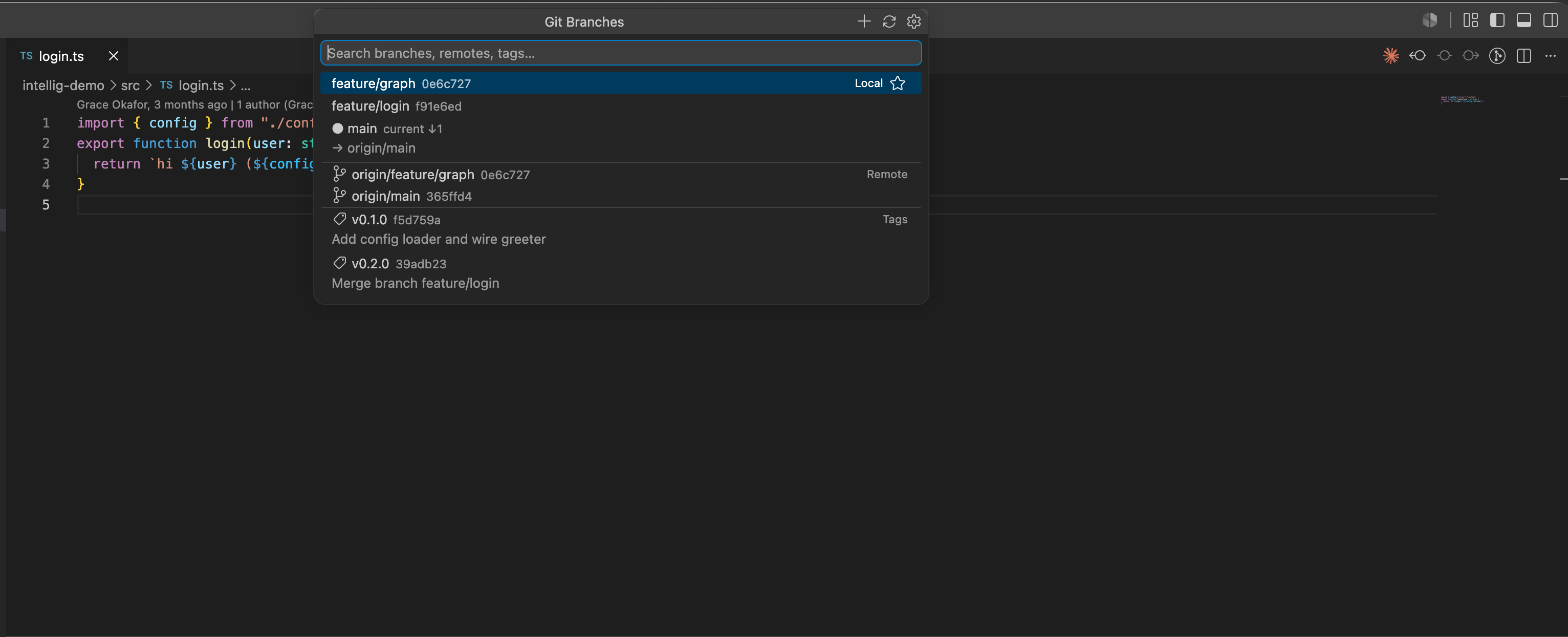Toggle the bottom panel visibility

[1524, 20]
